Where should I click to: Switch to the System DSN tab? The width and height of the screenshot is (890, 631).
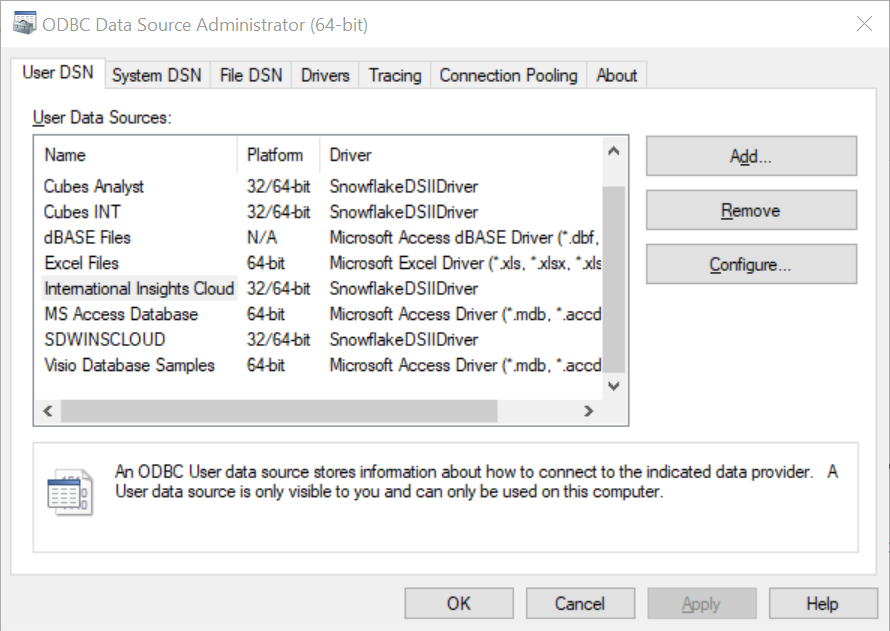[x=157, y=75]
